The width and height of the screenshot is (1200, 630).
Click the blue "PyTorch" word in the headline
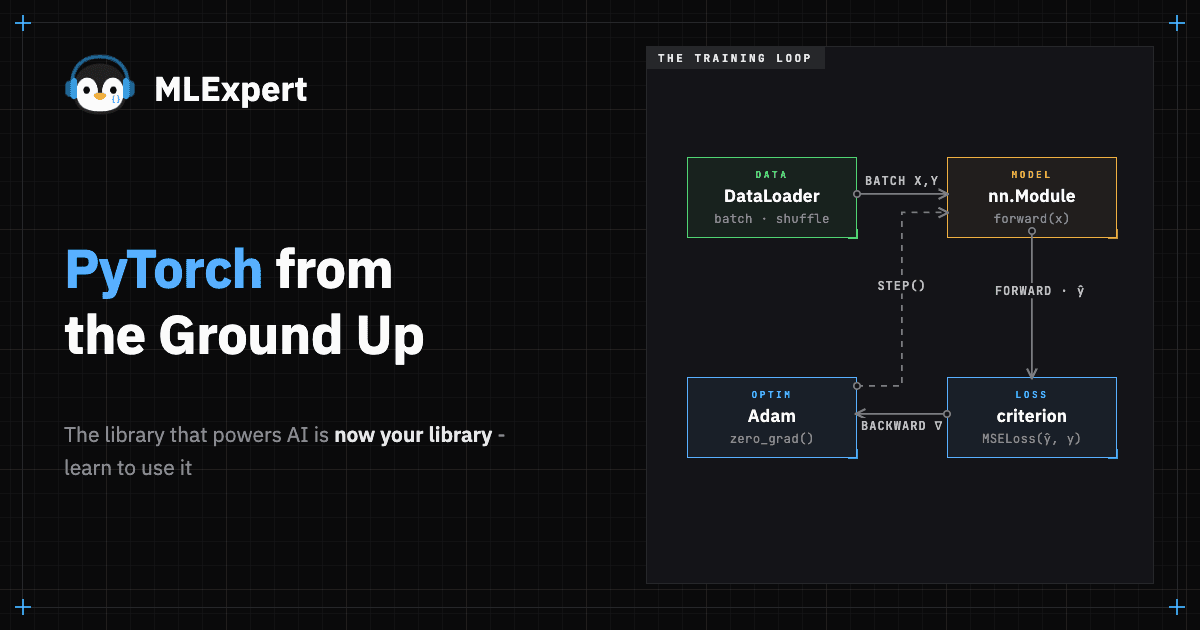(163, 271)
